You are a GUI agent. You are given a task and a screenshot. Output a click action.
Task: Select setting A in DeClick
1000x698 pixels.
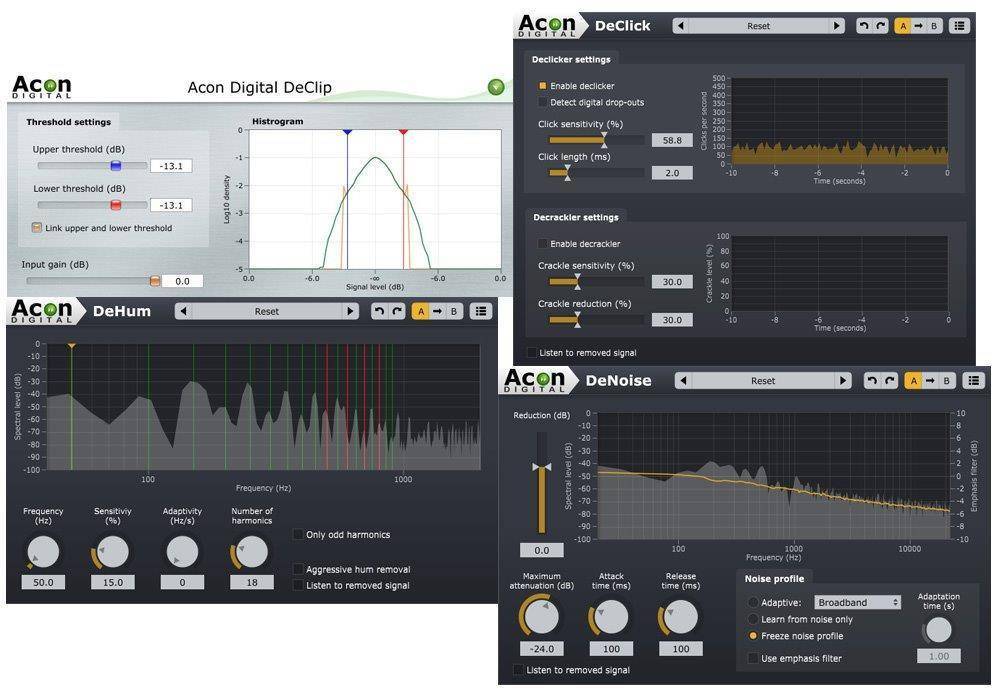click(904, 26)
